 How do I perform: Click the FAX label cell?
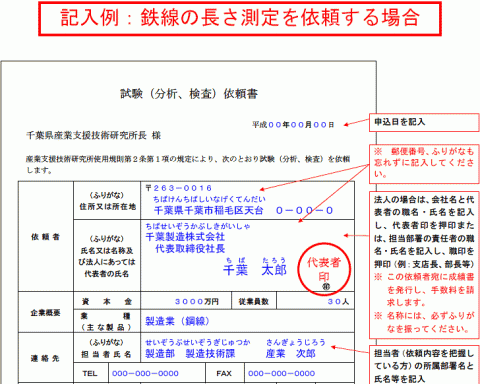tap(225, 373)
